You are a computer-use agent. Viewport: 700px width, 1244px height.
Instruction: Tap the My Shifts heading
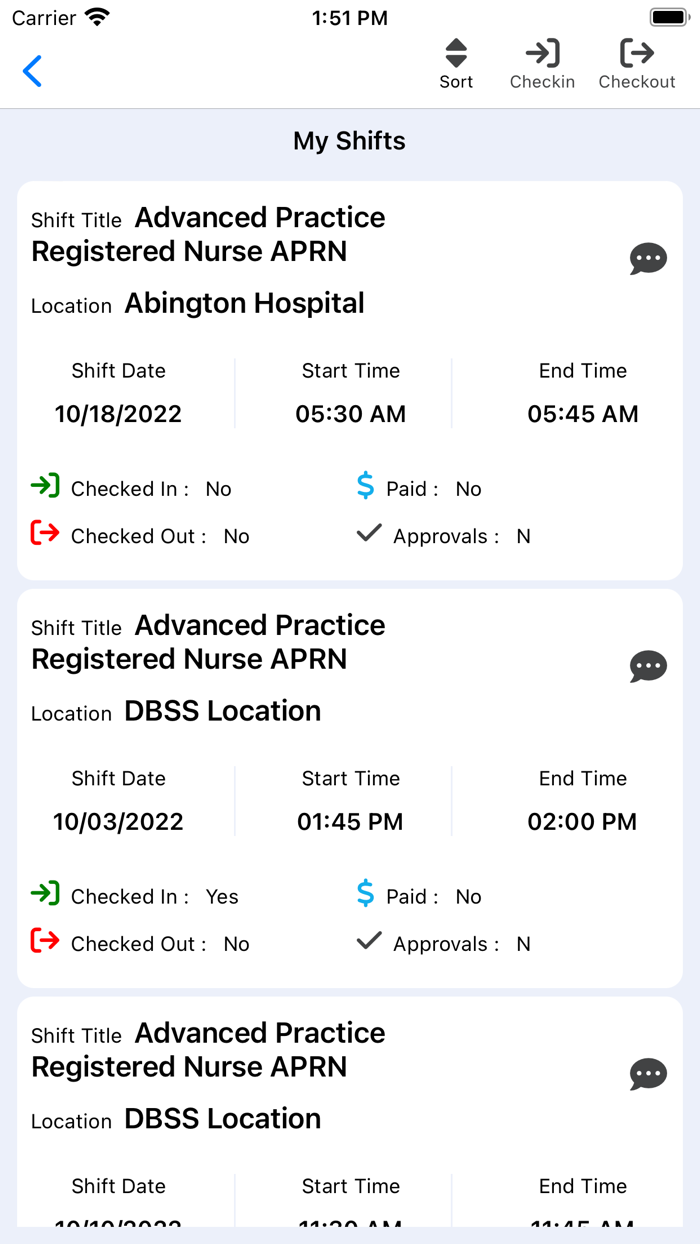click(349, 141)
